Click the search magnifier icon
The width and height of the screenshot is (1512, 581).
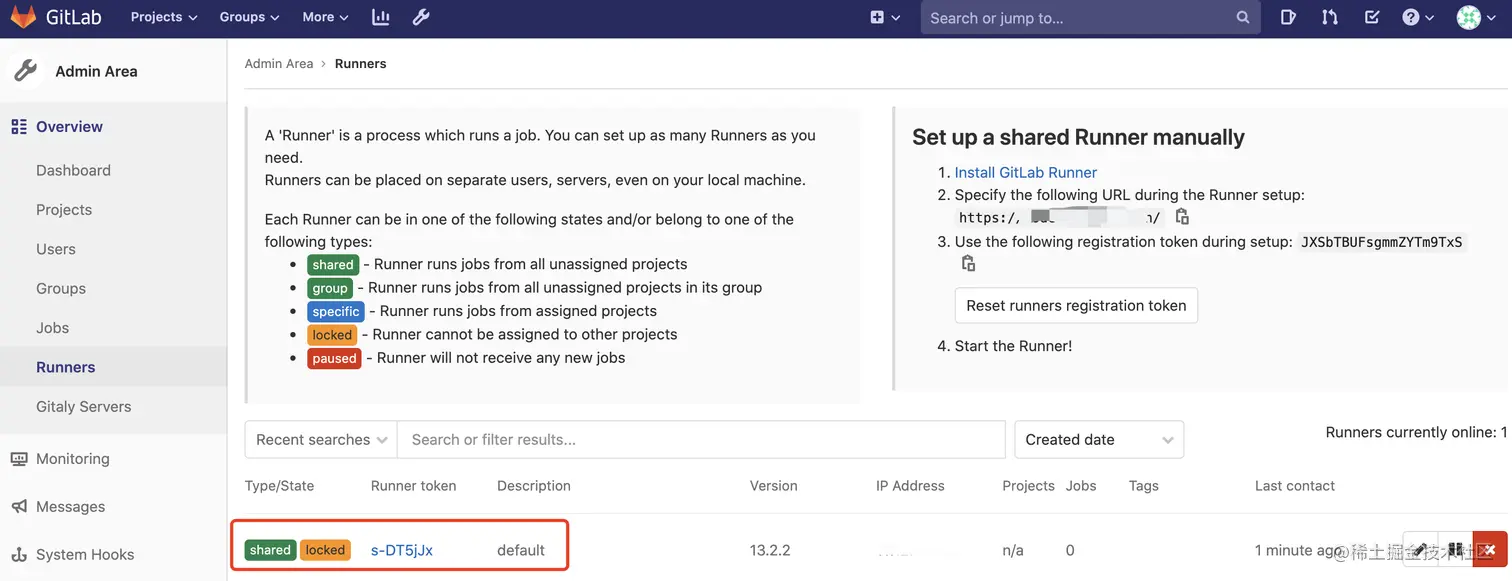point(1243,18)
